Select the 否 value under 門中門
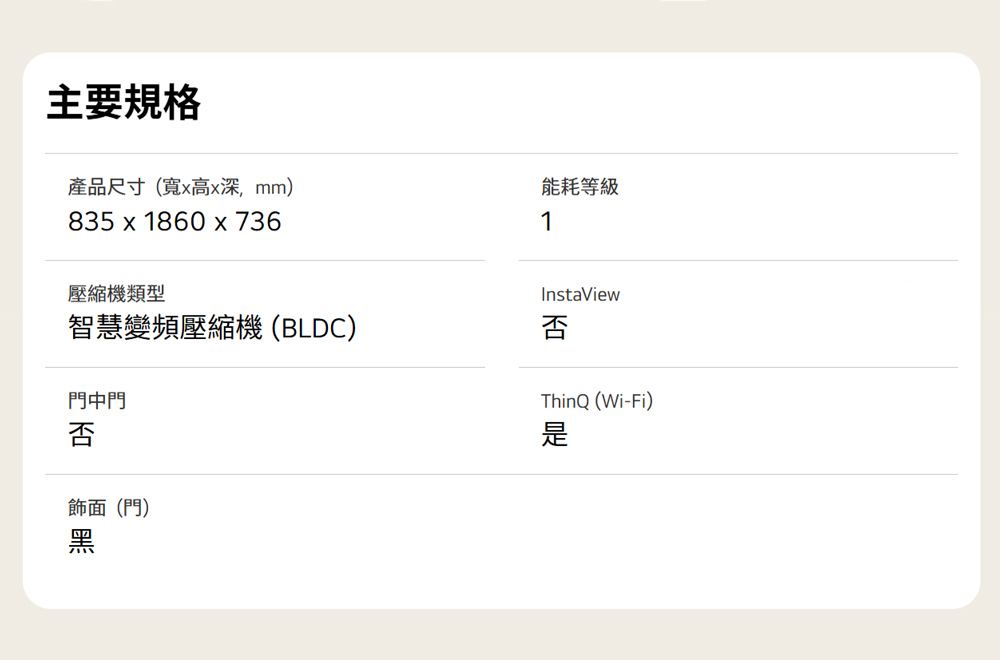Image resolution: width=1000 pixels, height=660 pixels. 82,435
